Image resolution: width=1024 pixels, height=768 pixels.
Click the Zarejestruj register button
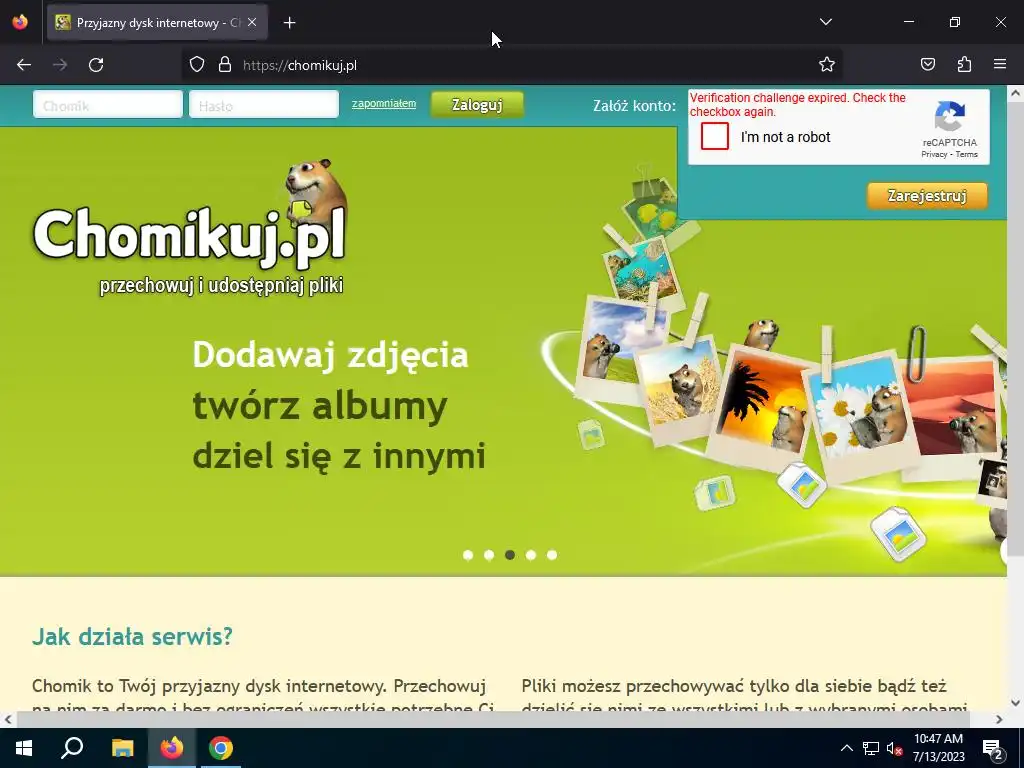927,196
